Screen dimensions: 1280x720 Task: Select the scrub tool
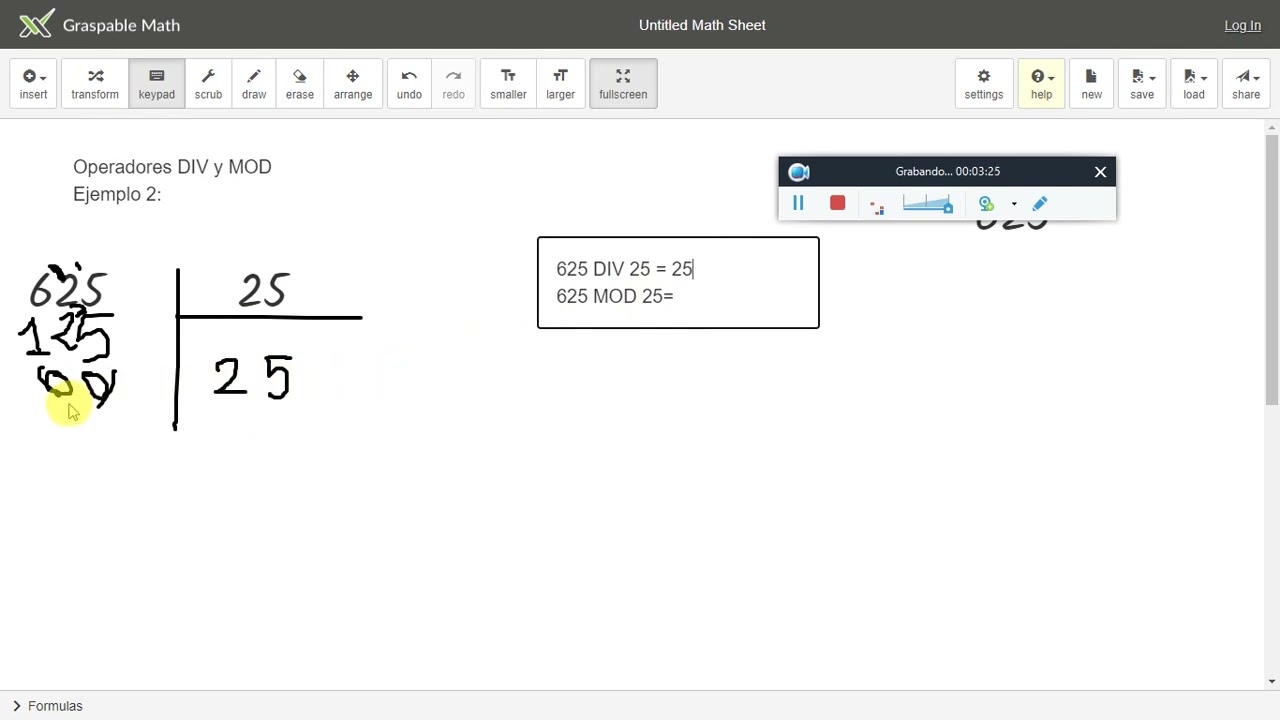click(208, 84)
